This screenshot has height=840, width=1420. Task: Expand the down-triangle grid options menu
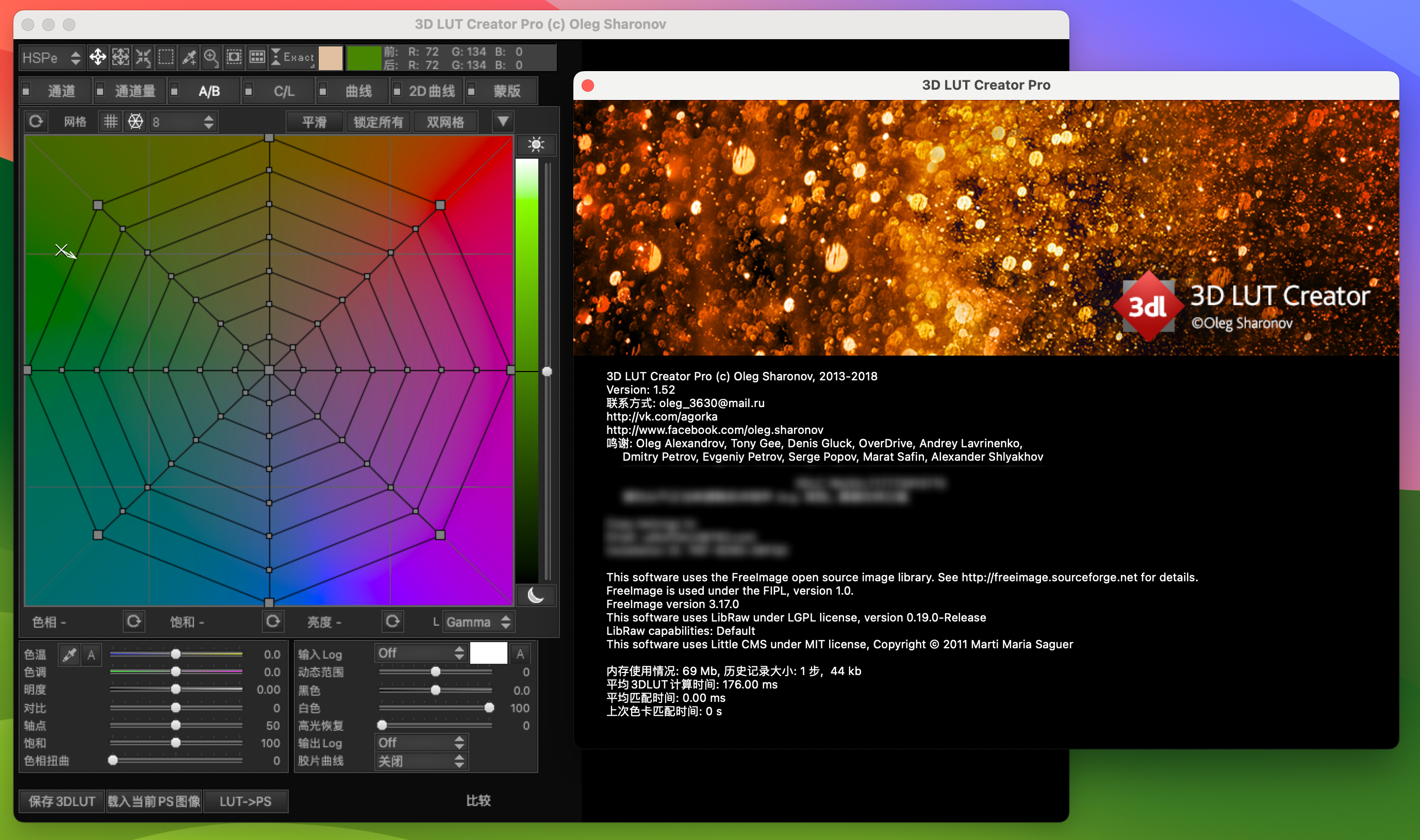[503, 121]
